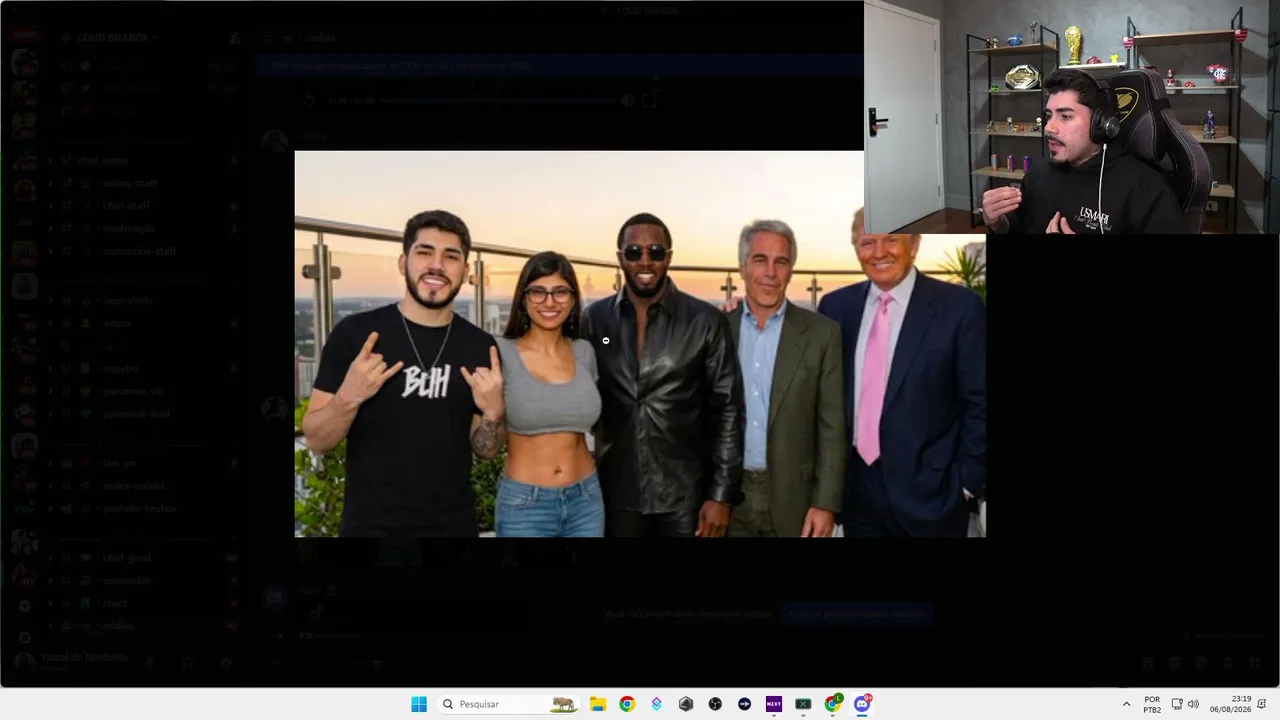Open the purple NEXT app on taskbar
The width and height of the screenshot is (1280, 720).
774,704
